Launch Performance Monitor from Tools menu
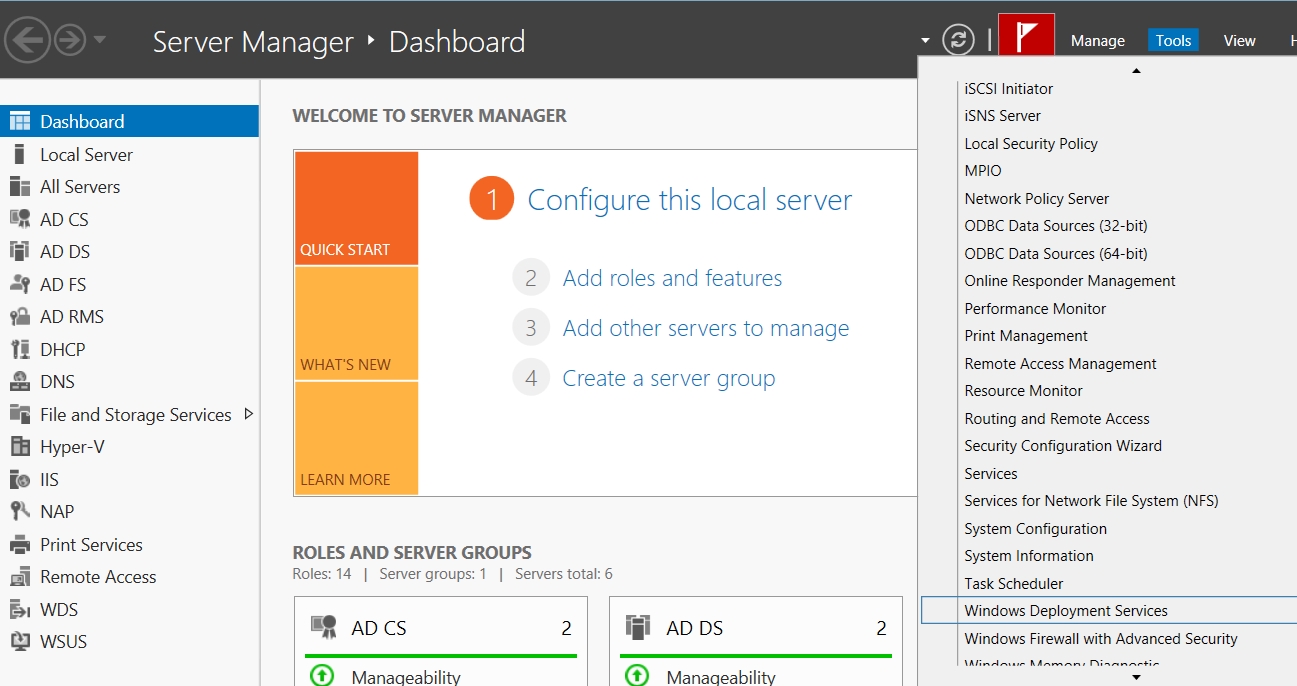Screen dimensions: 1297x686 click(1035, 309)
